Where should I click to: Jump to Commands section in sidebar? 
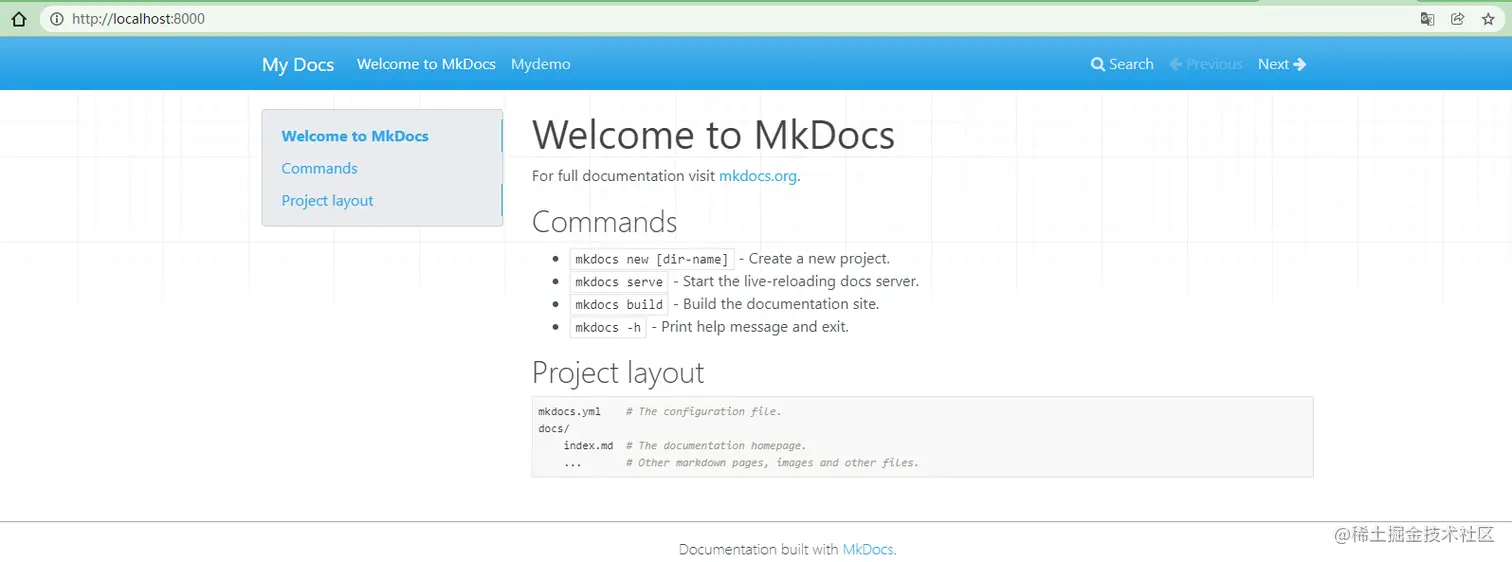(319, 168)
